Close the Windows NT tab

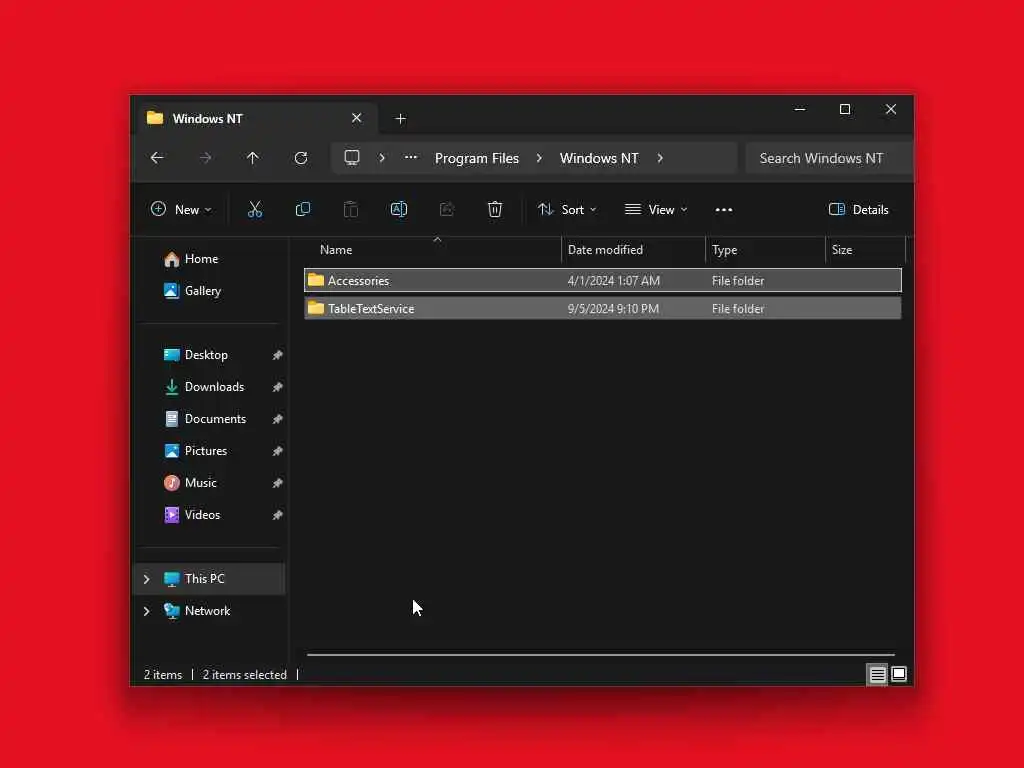[x=357, y=118]
